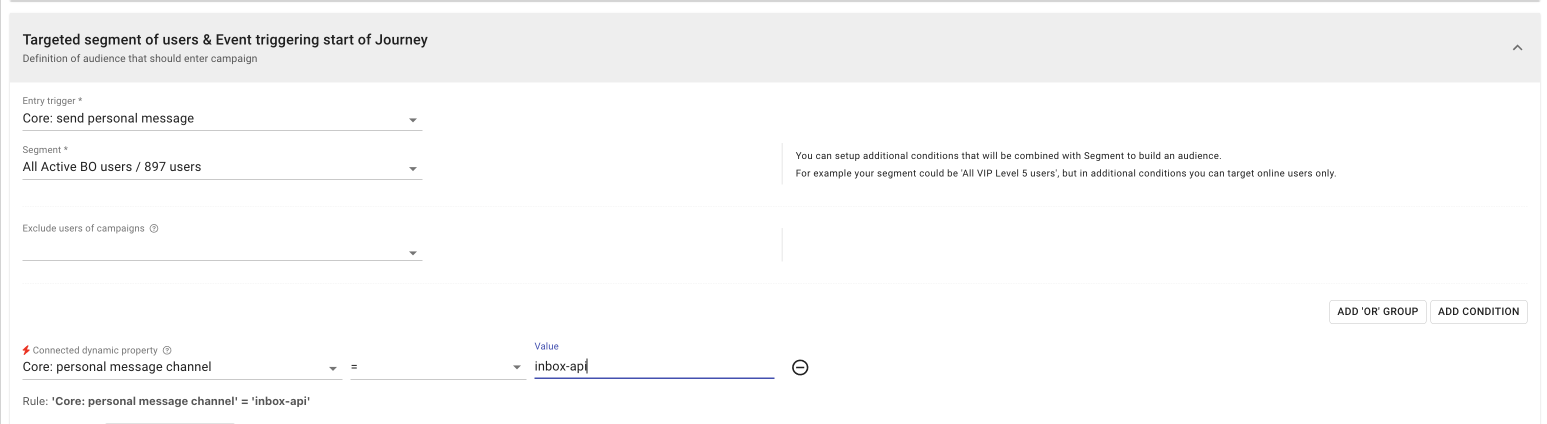The image size is (1547, 424).
Task: Click the Entry trigger dropdown arrow
Action: click(413, 120)
